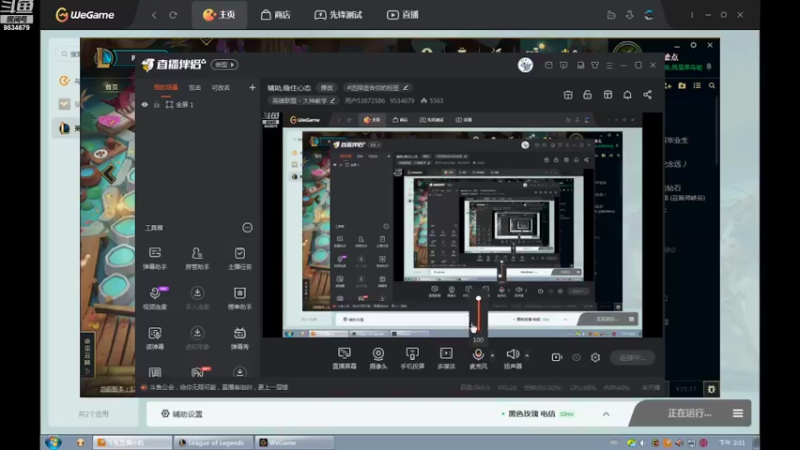Open the gift box icon in toolbar
The width and height of the screenshot is (800, 450).
click(568, 95)
